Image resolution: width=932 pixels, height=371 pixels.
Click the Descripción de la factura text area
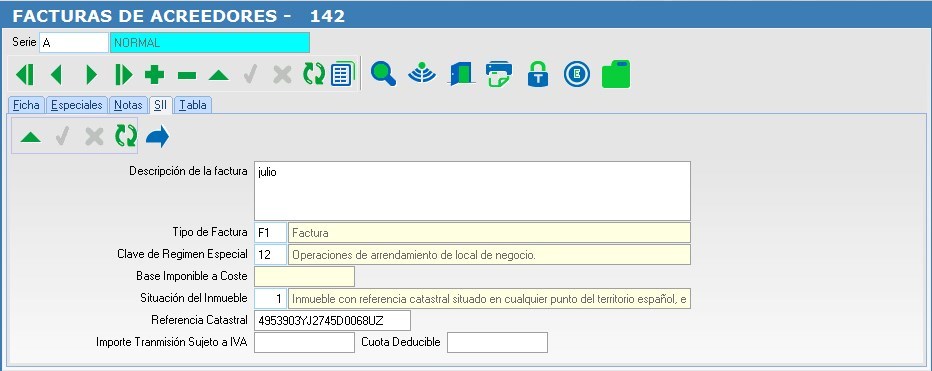point(473,191)
